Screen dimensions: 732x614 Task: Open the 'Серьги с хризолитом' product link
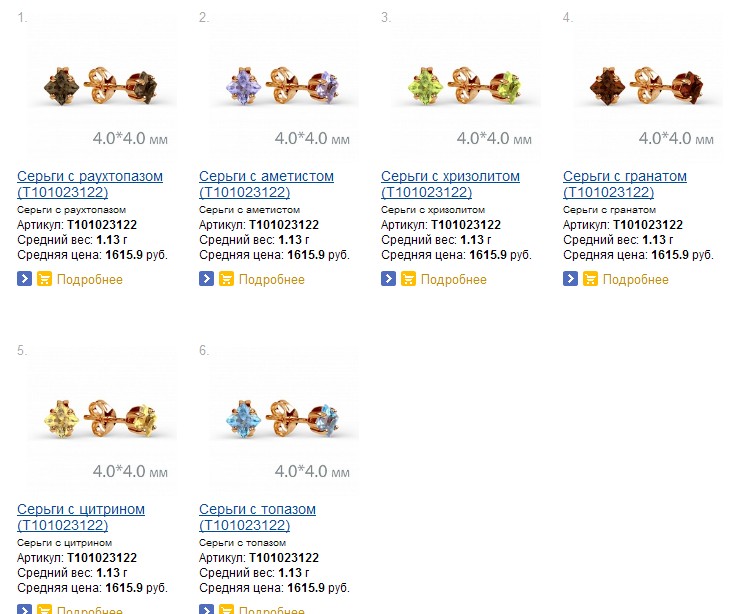pyautogui.click(x=450, y=177)
